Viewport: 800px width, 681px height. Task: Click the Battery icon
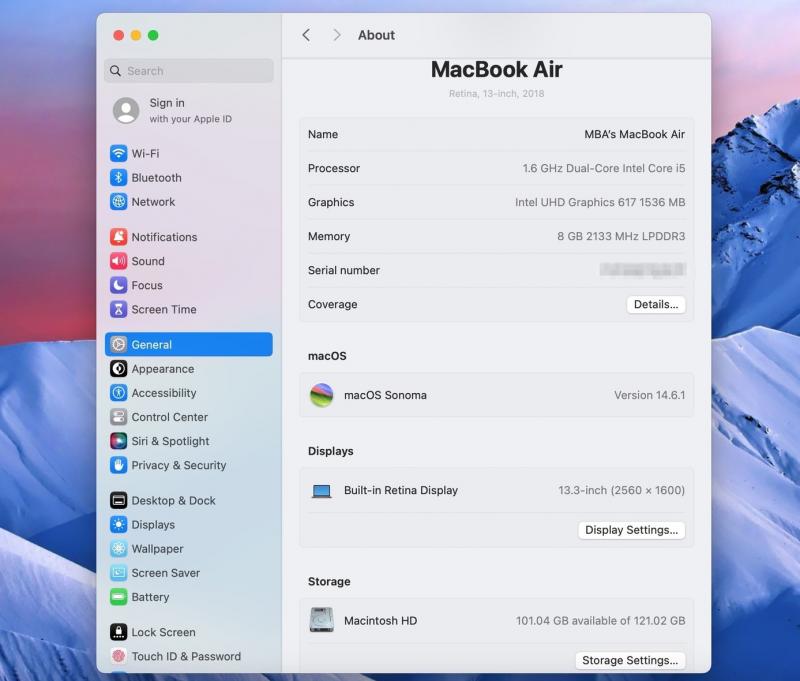tap(118, 597)
